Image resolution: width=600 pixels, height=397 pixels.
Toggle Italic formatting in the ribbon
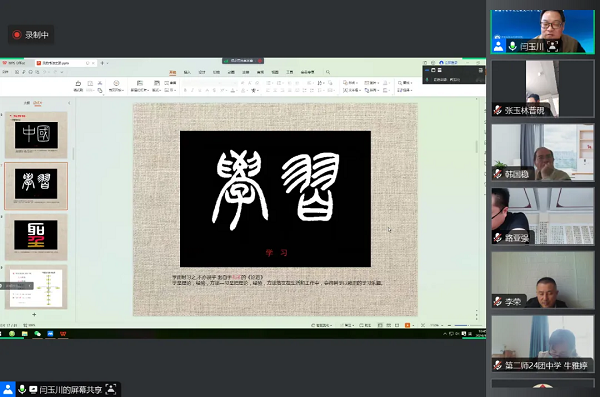[192, 90]
